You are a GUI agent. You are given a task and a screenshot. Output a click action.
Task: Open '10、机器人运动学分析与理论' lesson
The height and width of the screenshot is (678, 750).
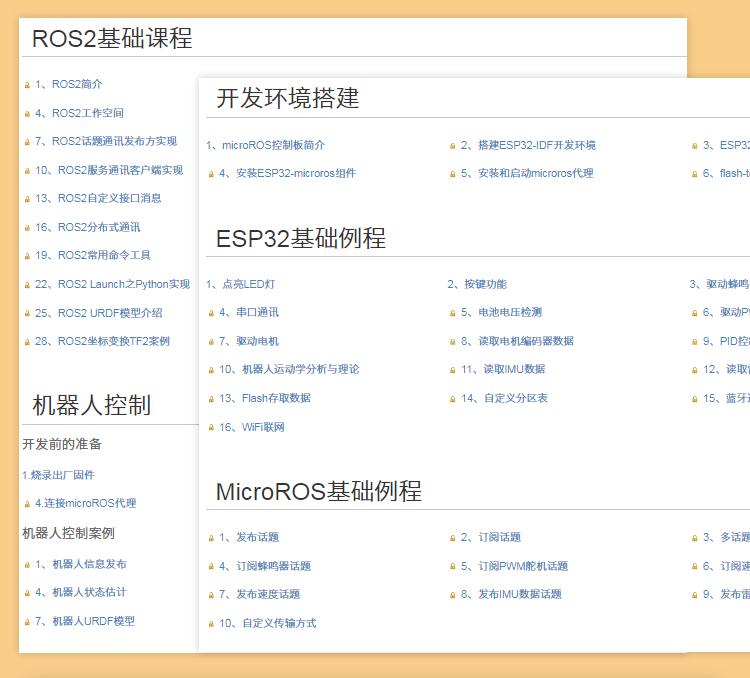pyautogui.click(x=289, y=369)
